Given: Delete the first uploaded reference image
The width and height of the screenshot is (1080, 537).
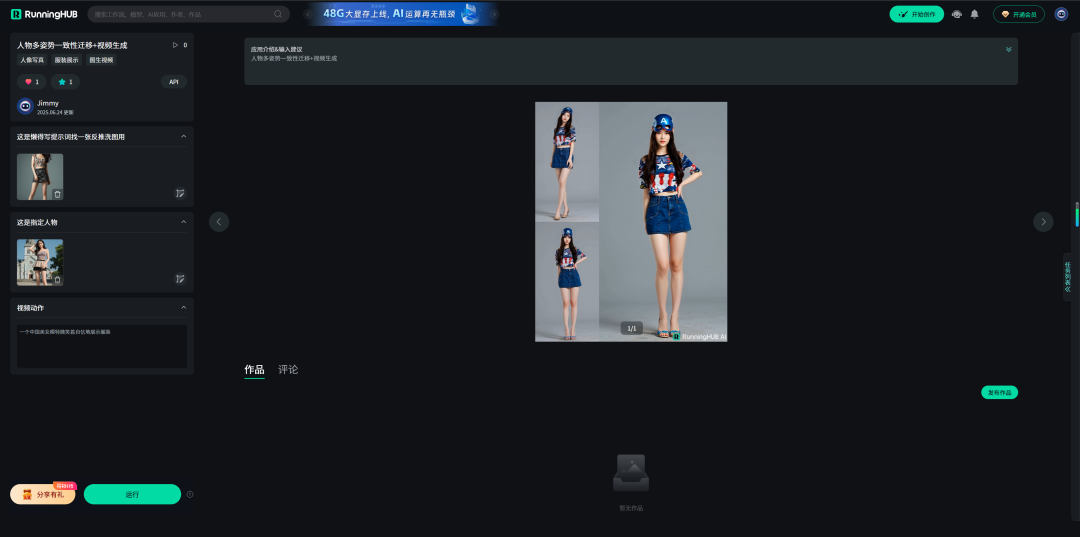Looking at the screenshot, I should pyautogui.click(x=57, y=194).
